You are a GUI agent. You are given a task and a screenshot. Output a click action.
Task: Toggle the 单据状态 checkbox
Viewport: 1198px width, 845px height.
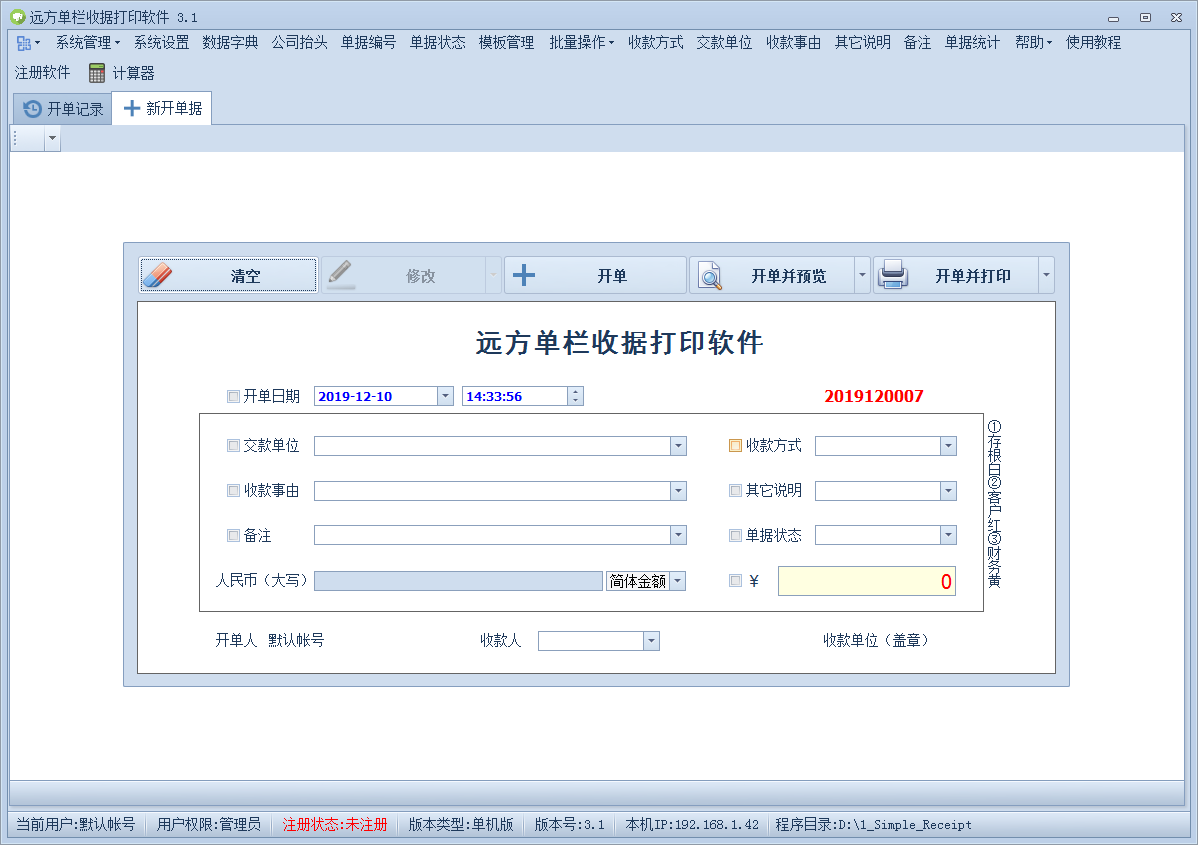pos(735,536)
